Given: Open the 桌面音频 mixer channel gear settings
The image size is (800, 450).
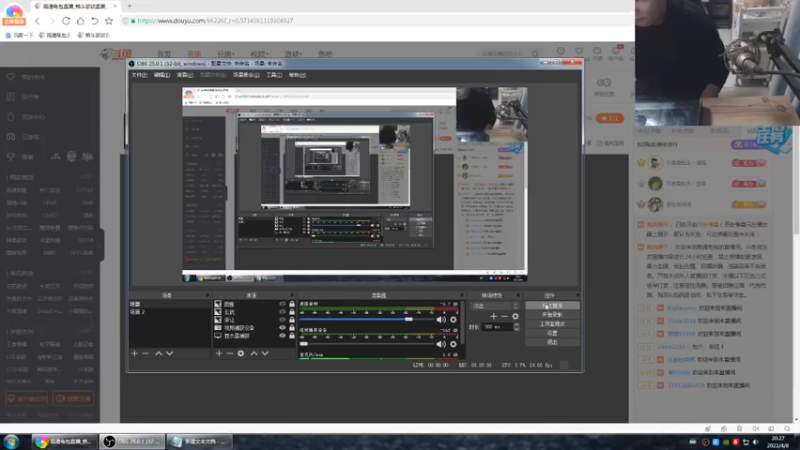Looking at the screenshot, I should (453, 319).
